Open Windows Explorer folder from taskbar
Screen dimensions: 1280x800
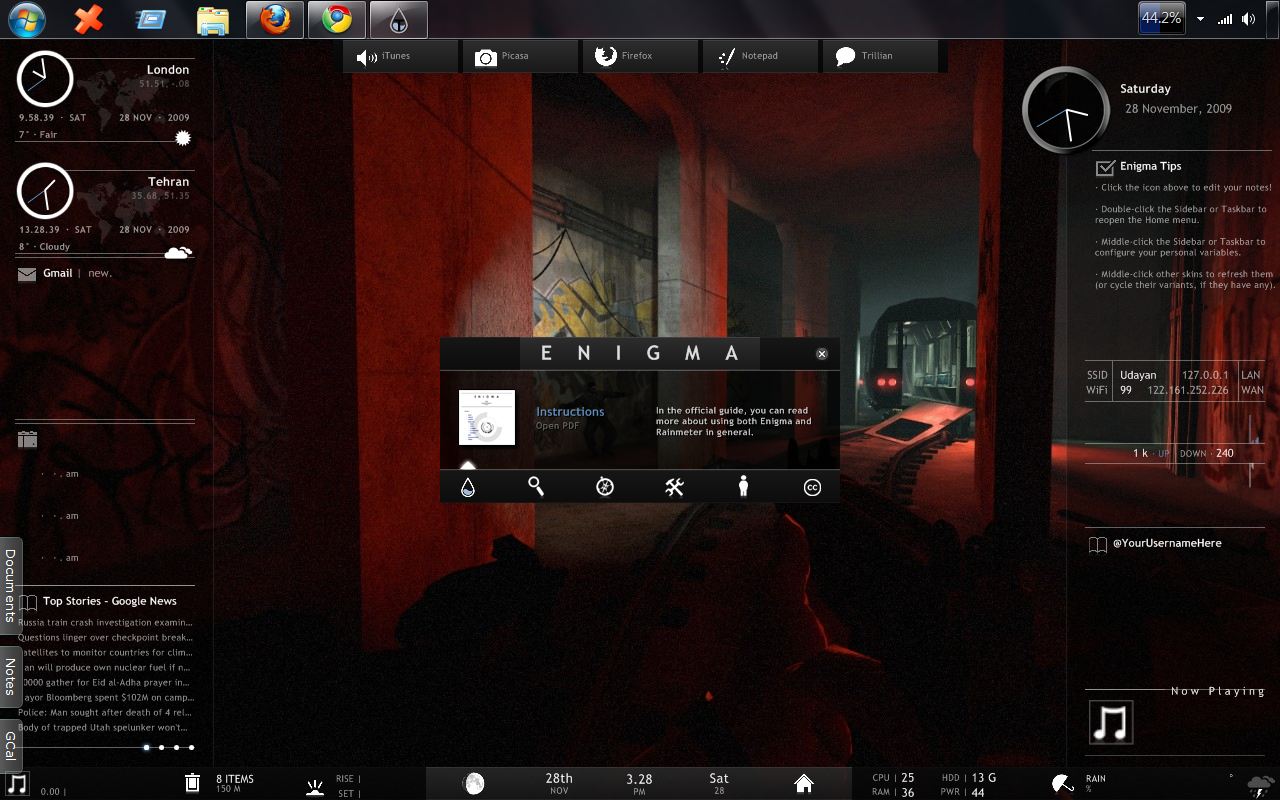212,19
